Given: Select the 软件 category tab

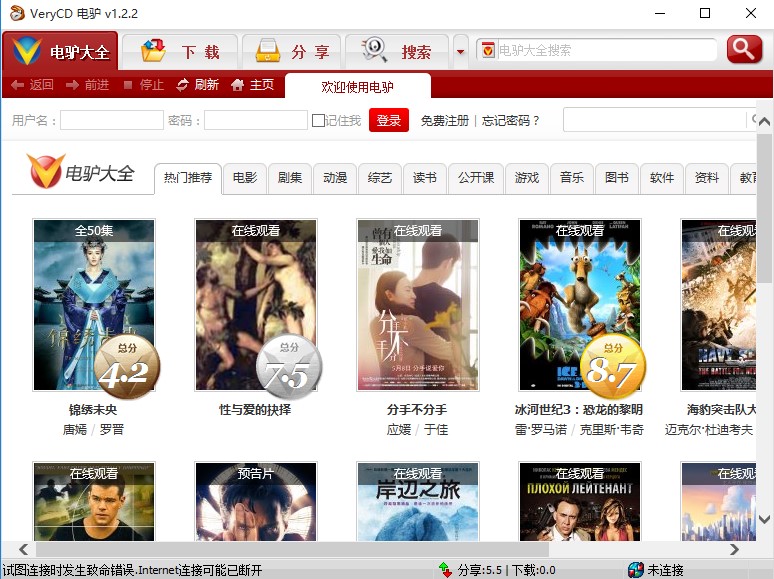Looking at the screenshot, I should [662, 178].
